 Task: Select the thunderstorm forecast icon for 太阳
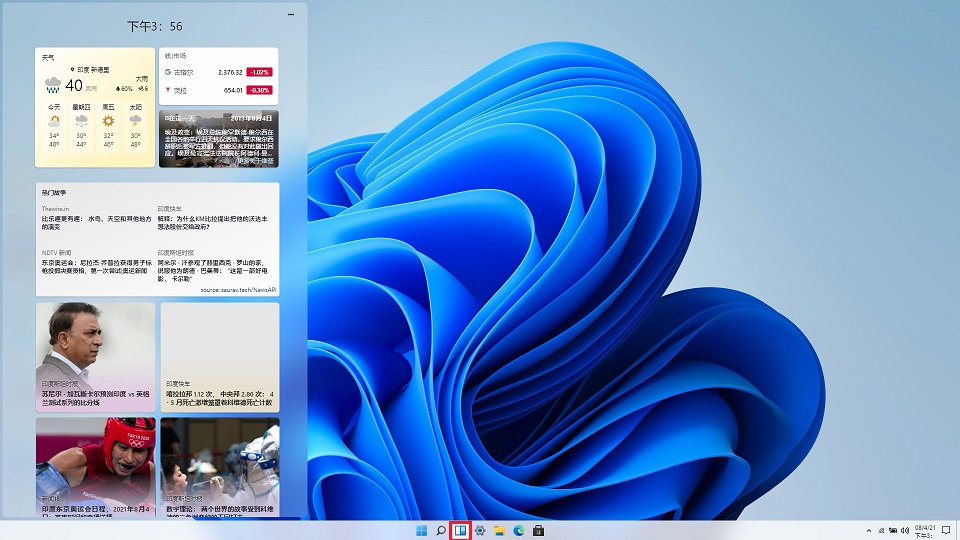click(x=135, y=121)
